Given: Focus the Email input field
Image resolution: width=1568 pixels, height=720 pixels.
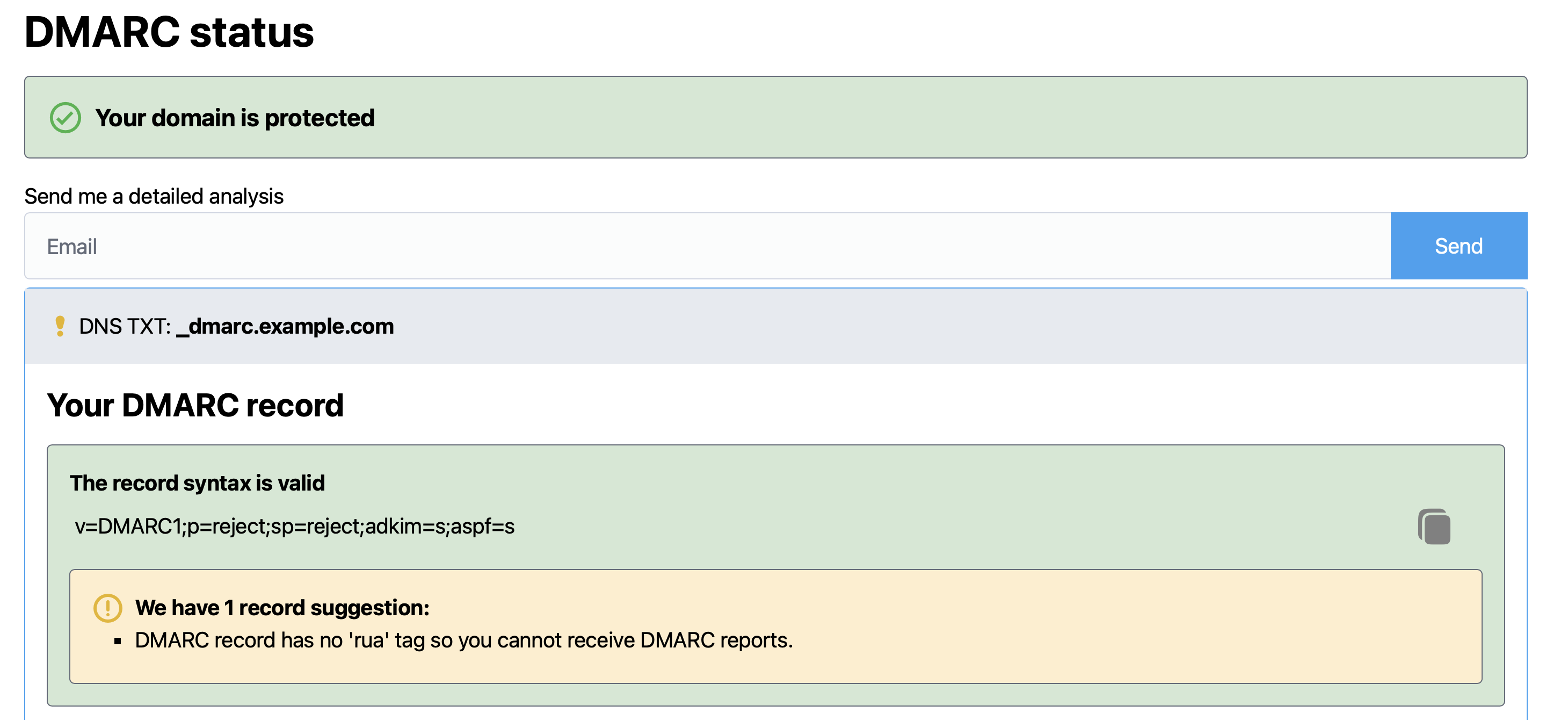Looking at the screenshot, I should click(706, 246).
